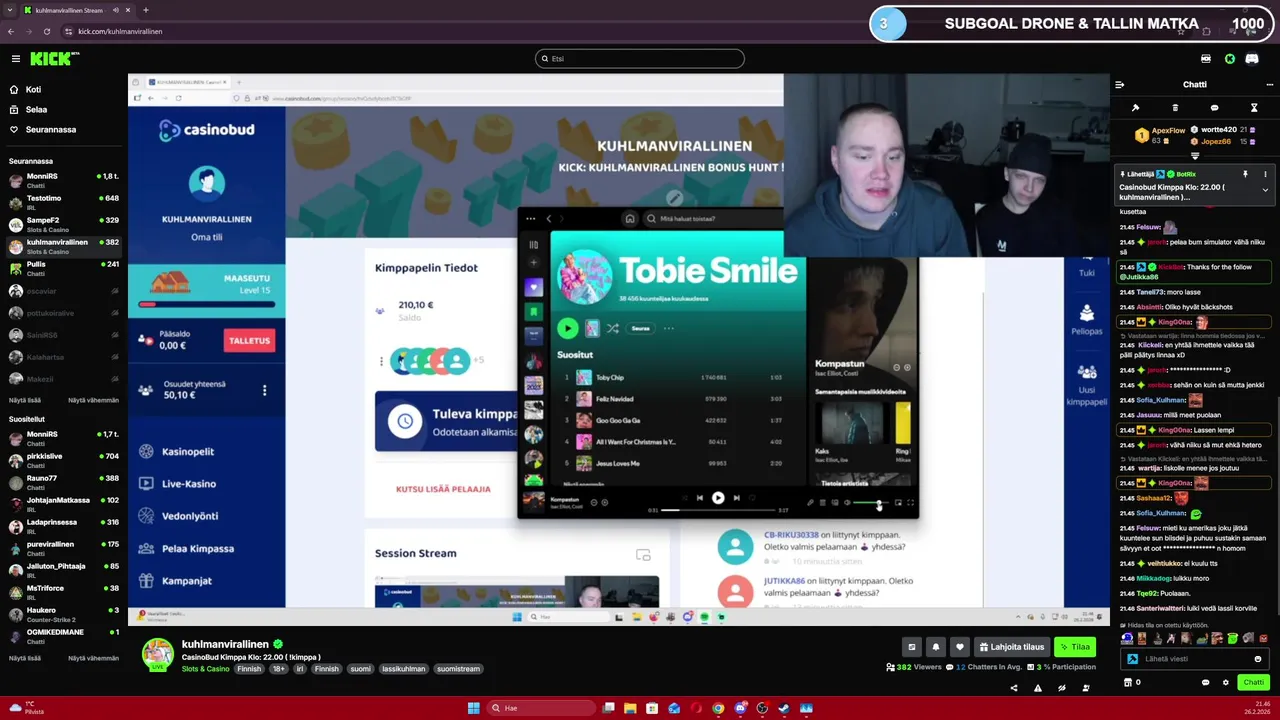This screenshot has height=720, width=1280.
Task: Click chat bubble icon beside gear
Action: pos(1205,682)
